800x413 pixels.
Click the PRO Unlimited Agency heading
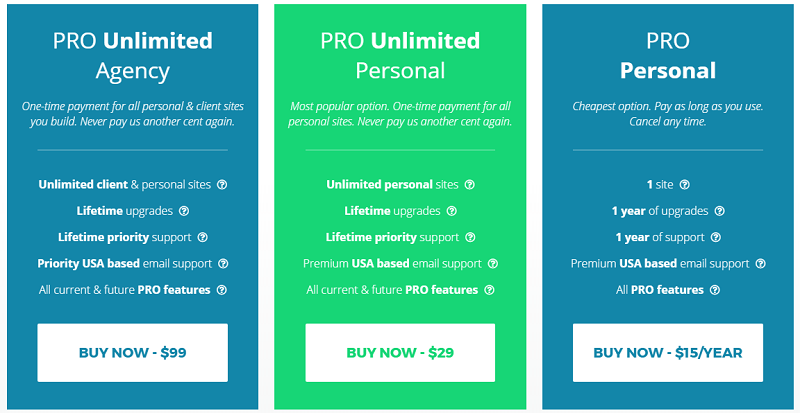pos(133,56)
